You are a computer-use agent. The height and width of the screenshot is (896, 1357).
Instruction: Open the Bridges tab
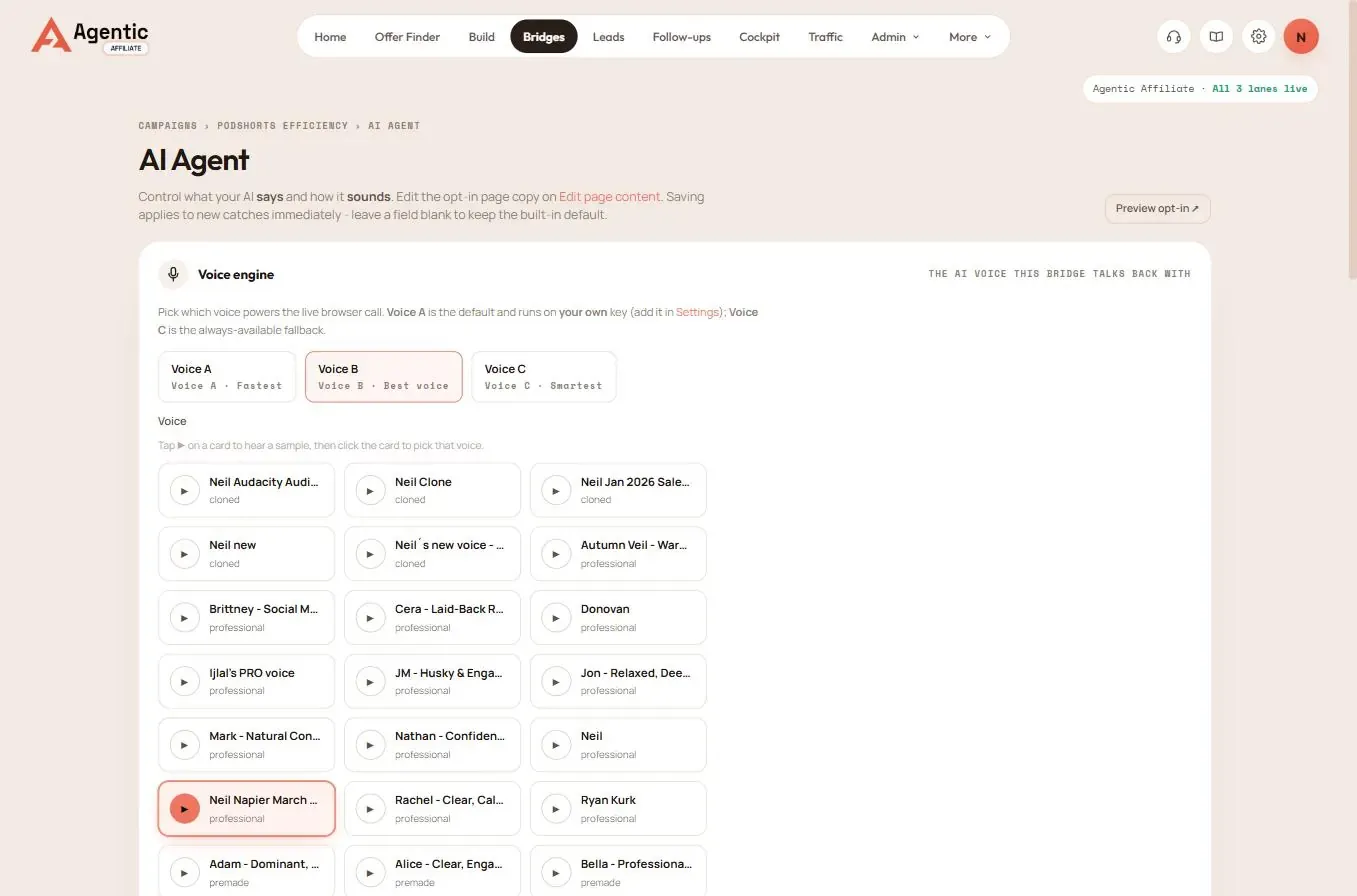click(544, 37)
